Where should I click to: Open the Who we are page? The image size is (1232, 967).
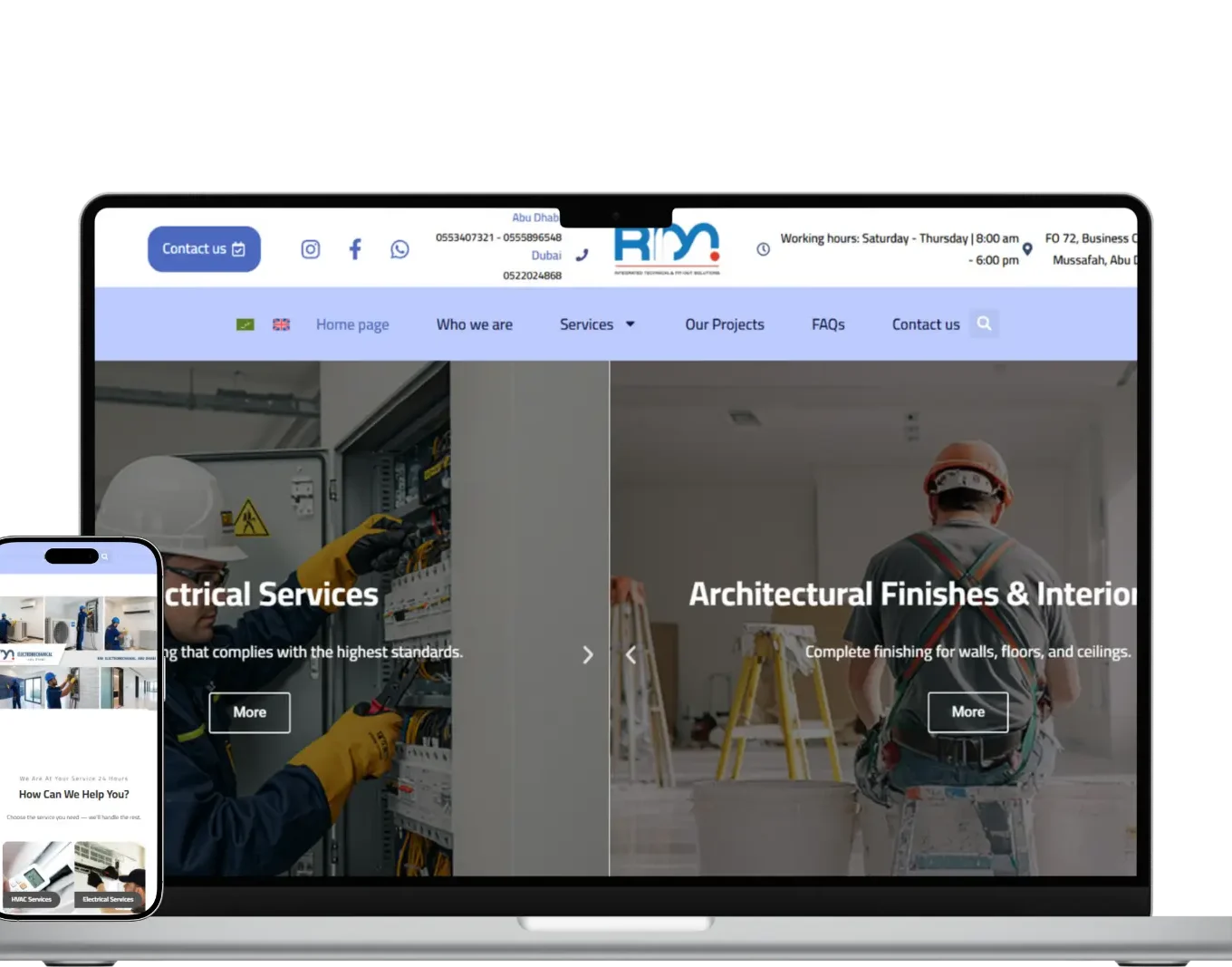tap(474, 324)
